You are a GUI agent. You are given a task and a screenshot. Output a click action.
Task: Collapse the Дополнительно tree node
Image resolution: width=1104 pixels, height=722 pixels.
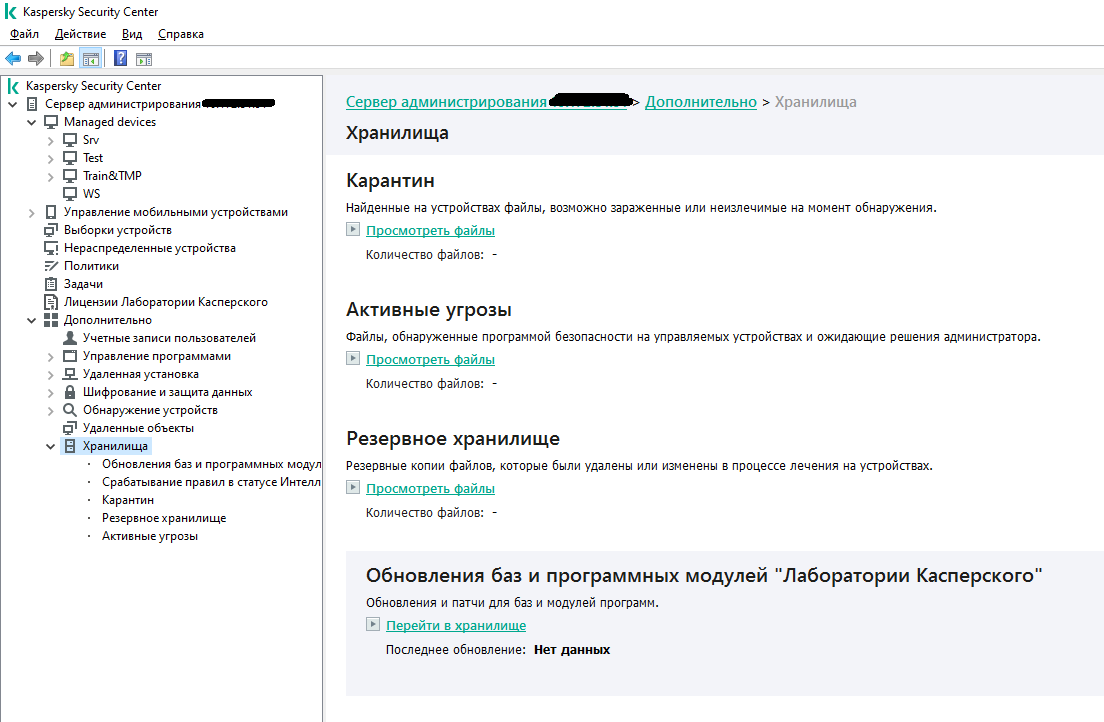(31, 320)
